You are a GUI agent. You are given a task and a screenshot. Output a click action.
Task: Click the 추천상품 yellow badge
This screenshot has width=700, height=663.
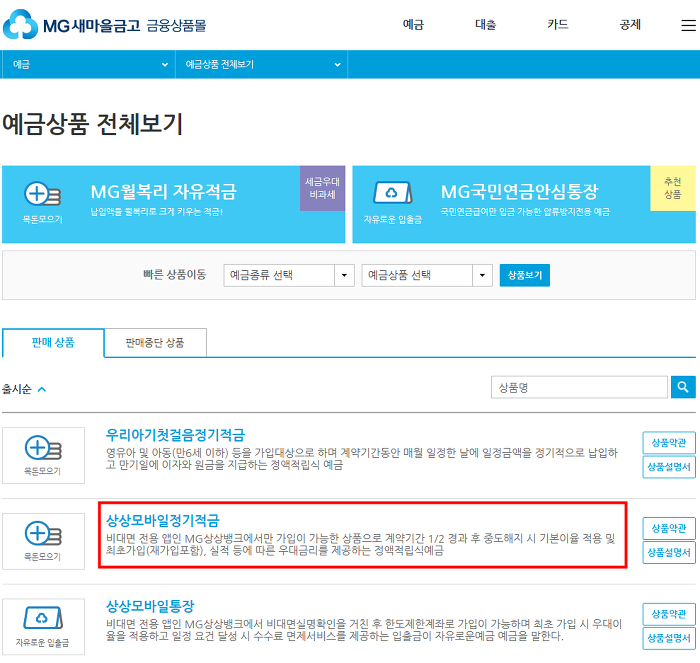[x=673, y=188]
